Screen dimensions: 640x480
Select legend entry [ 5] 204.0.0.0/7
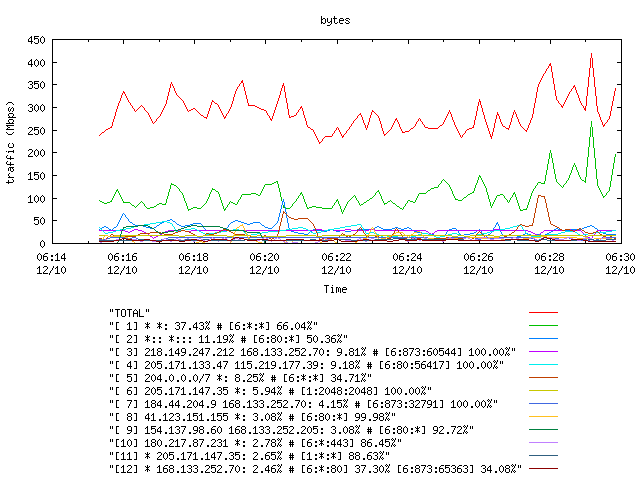240,378
